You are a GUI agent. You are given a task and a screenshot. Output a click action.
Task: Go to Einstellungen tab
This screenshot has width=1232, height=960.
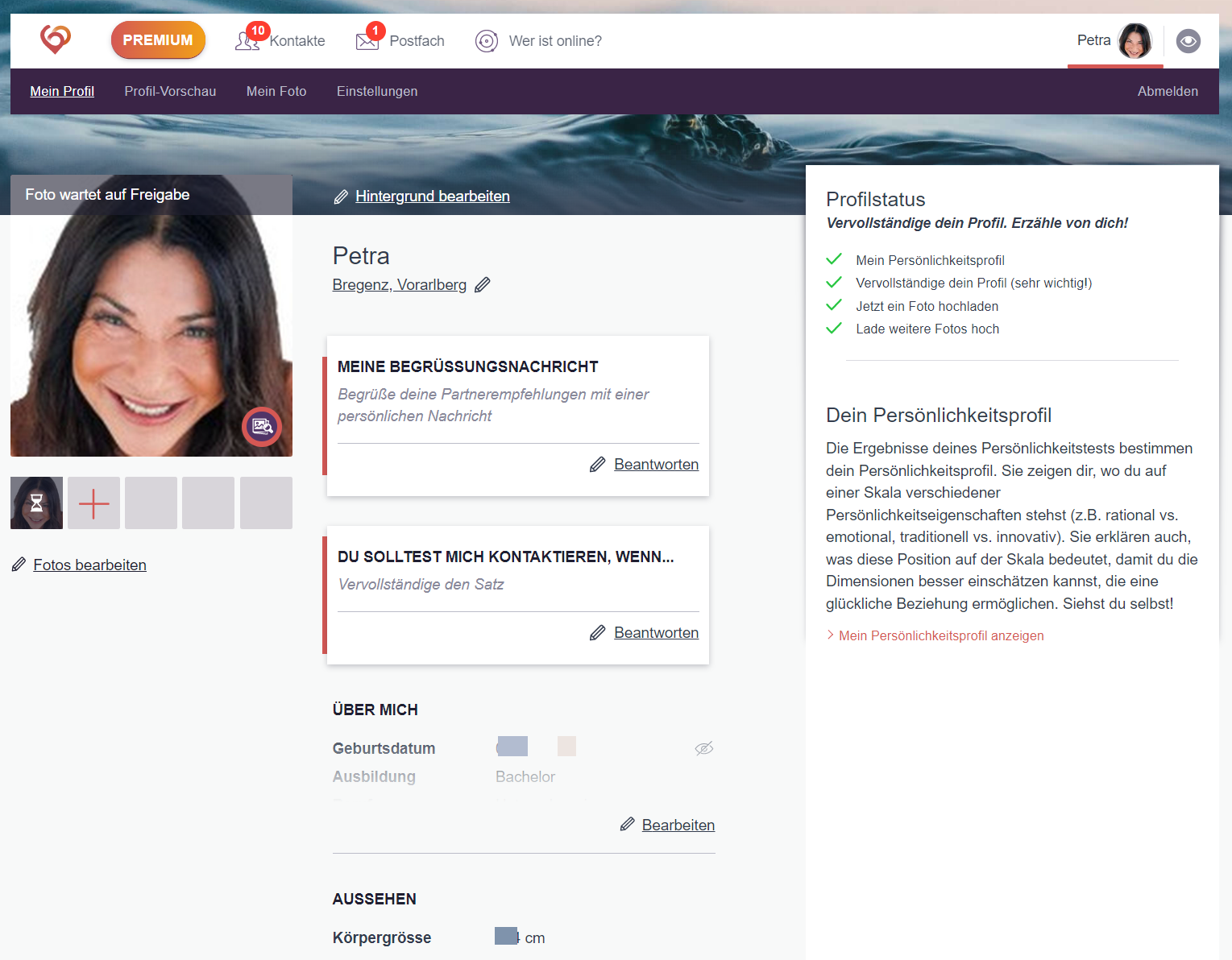click(x=377, y=91)
